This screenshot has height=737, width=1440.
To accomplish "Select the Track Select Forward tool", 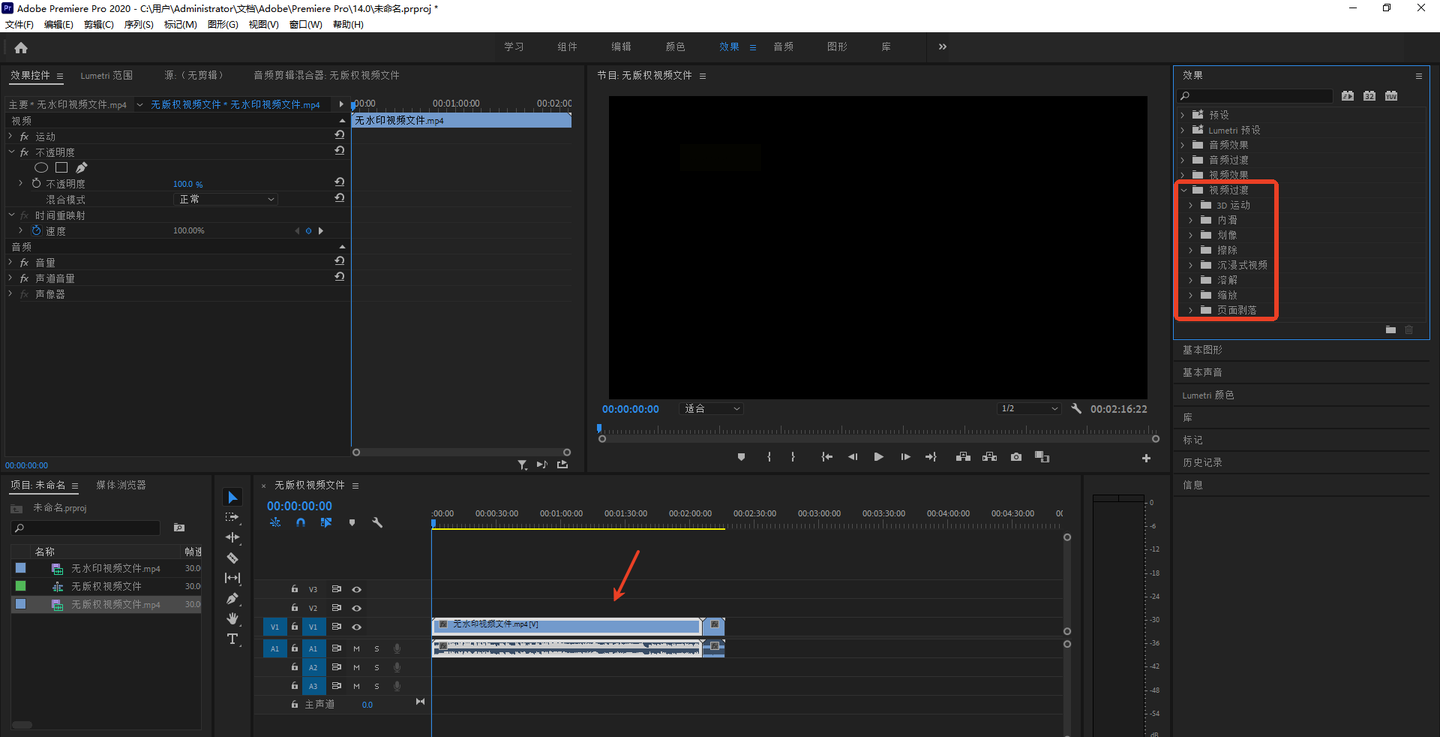I will point(232,517).
